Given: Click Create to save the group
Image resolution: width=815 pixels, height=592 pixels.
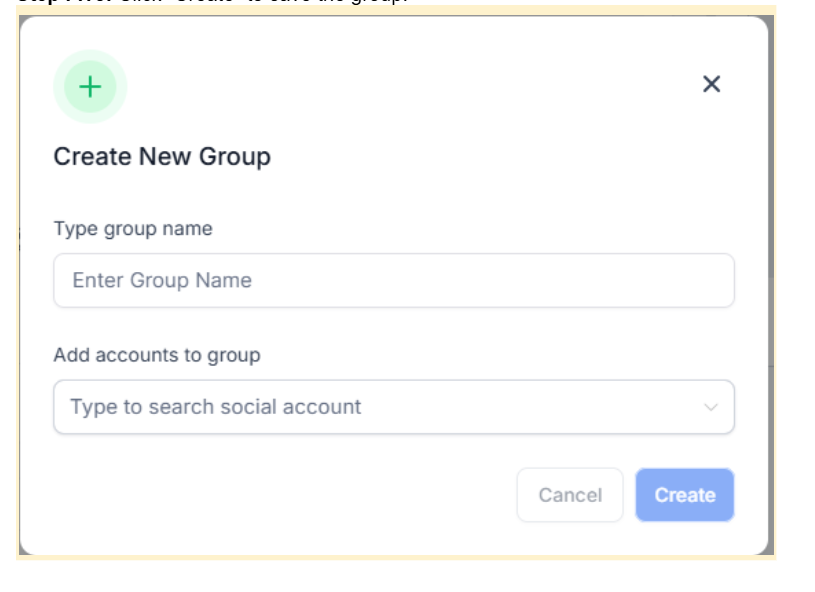Looking at the screenshot, I should pyautogui.click(x=684, y=495).
